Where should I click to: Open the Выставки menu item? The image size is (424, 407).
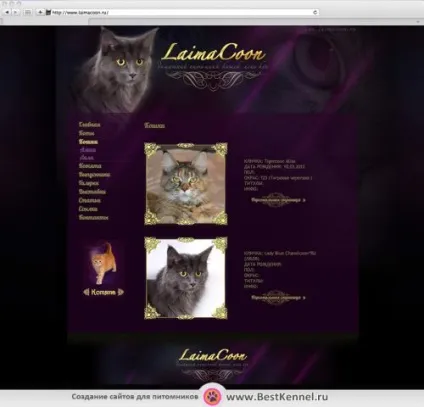pos(92,192)
